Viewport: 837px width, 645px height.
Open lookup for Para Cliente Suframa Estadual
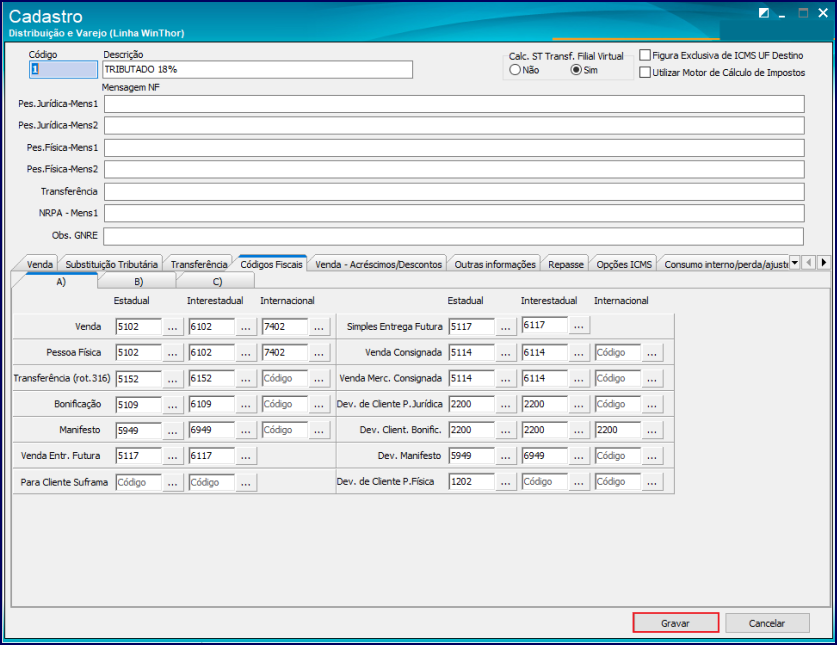(x=172, y=482)
